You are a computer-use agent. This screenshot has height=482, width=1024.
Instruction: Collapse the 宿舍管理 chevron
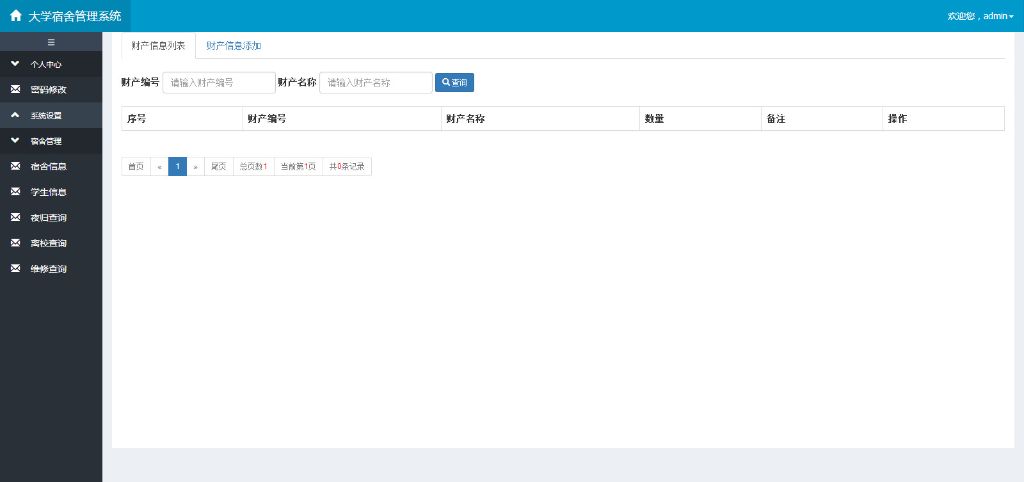[x=16, y=140]
